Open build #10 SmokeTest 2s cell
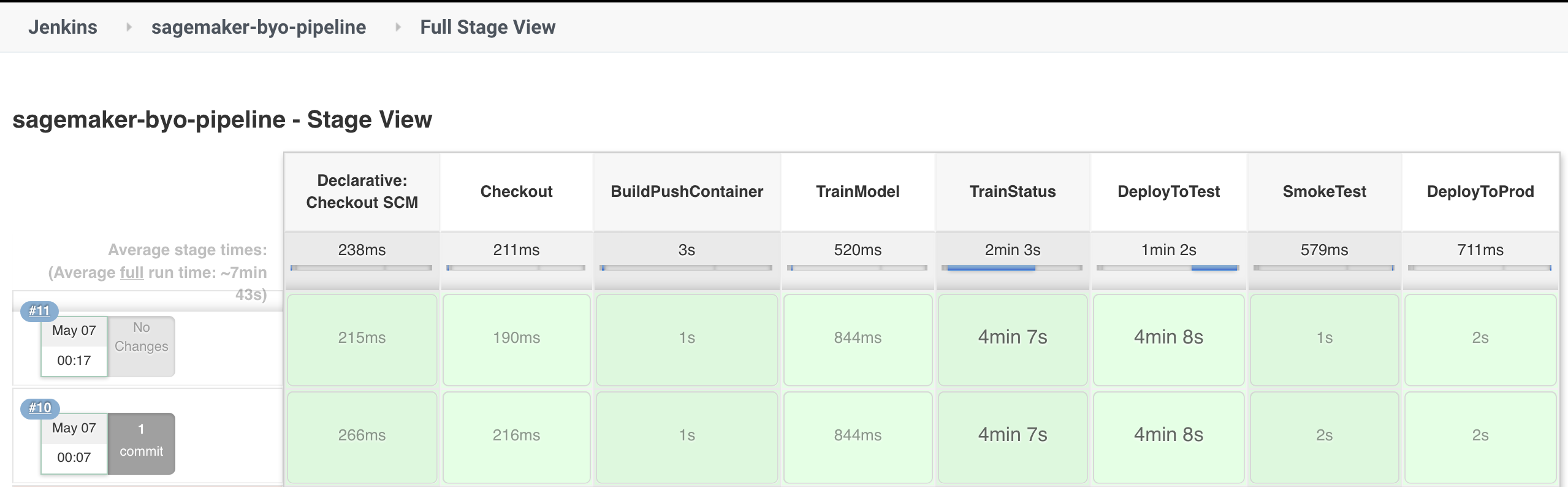 pos(1324,437)
